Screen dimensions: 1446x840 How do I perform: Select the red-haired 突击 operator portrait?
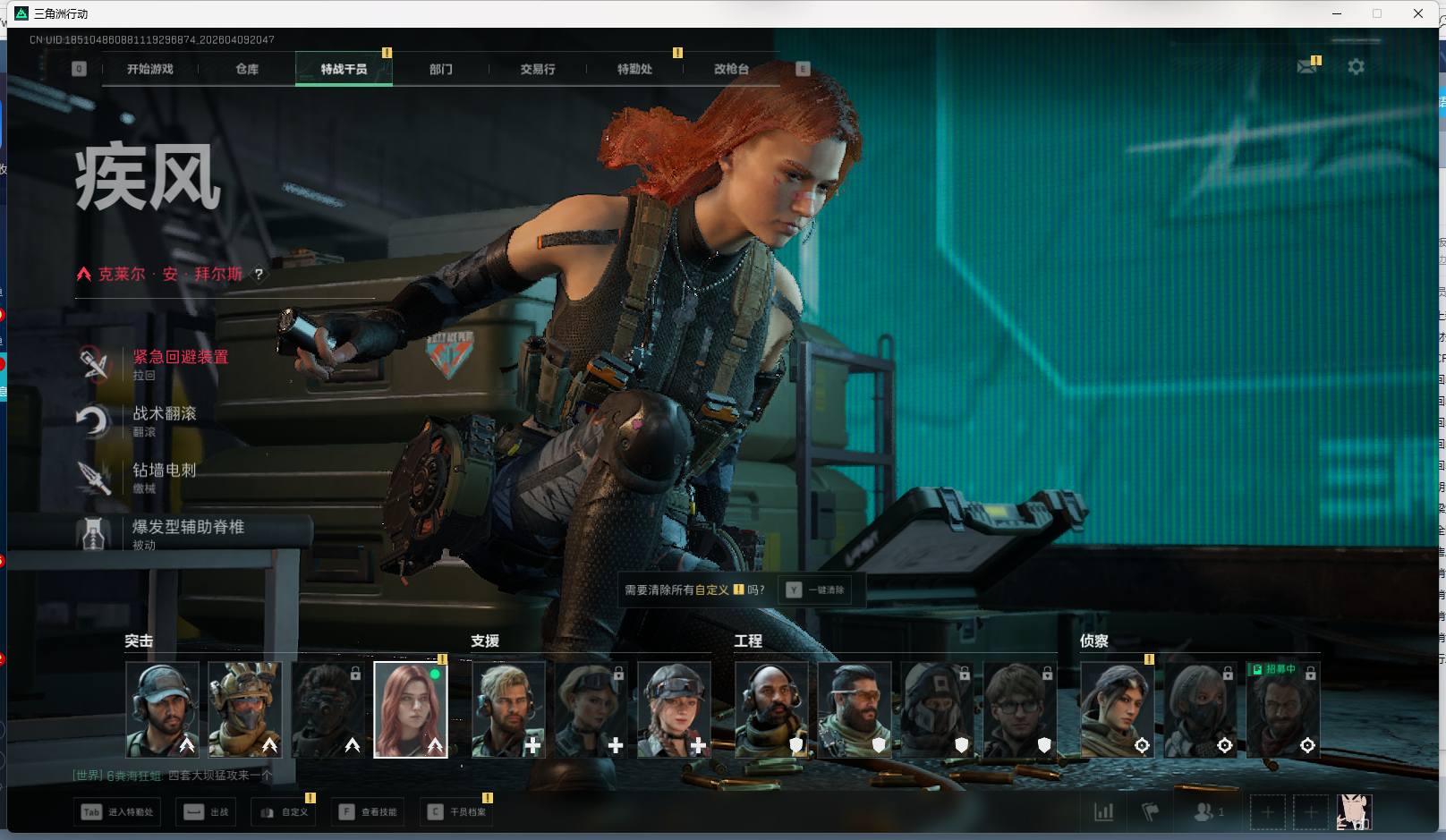tap(411, 710)
